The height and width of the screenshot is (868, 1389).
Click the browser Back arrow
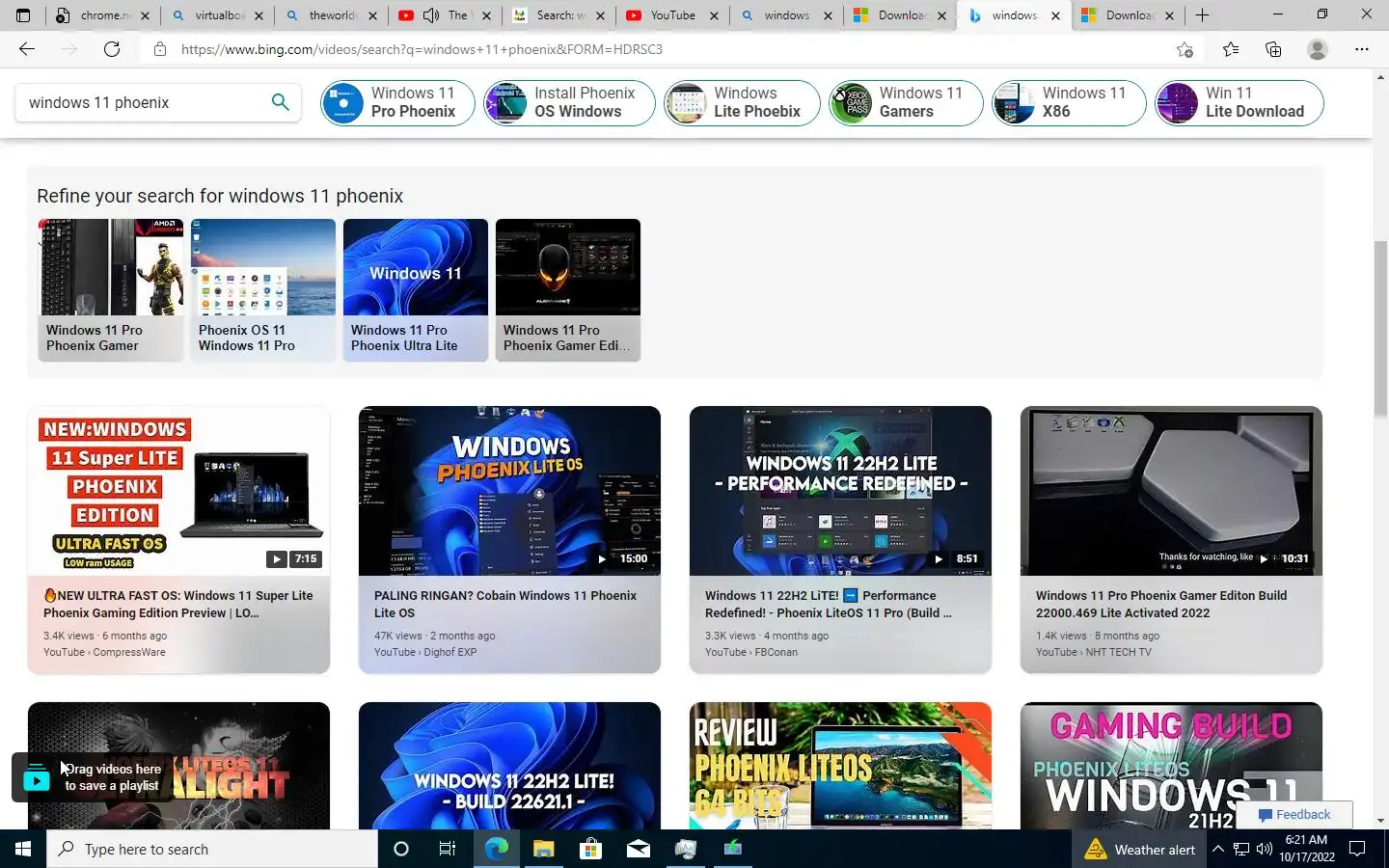point(27,49)
